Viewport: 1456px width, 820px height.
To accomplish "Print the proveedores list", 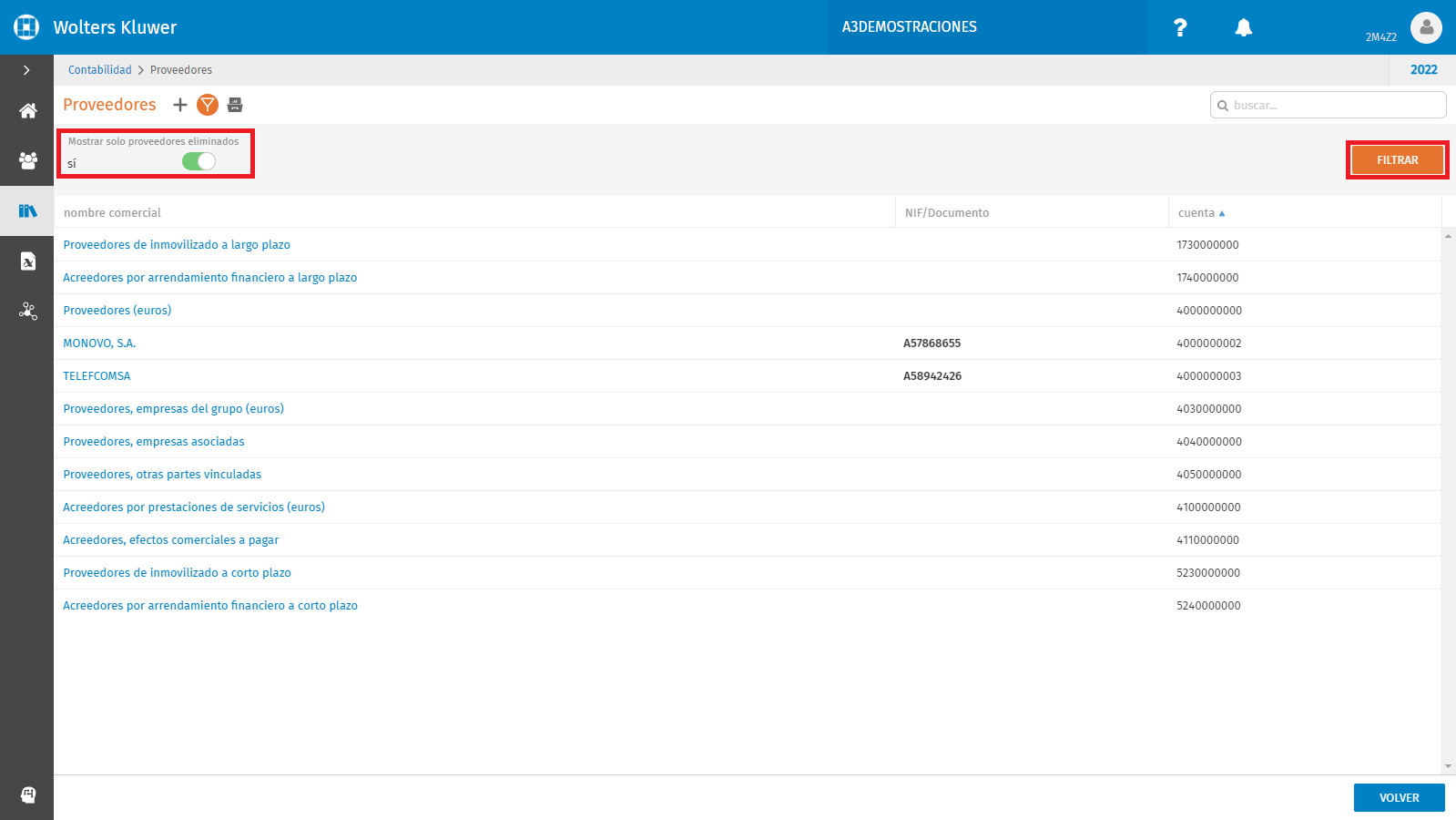I will (235, 105).
